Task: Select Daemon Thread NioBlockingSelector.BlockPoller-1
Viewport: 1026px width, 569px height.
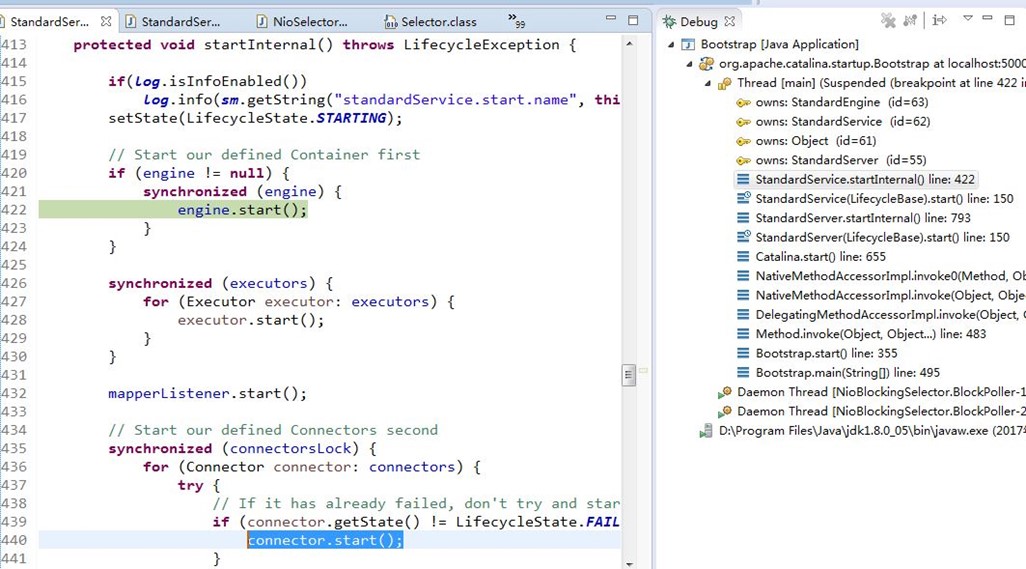Action: [881, 392]
